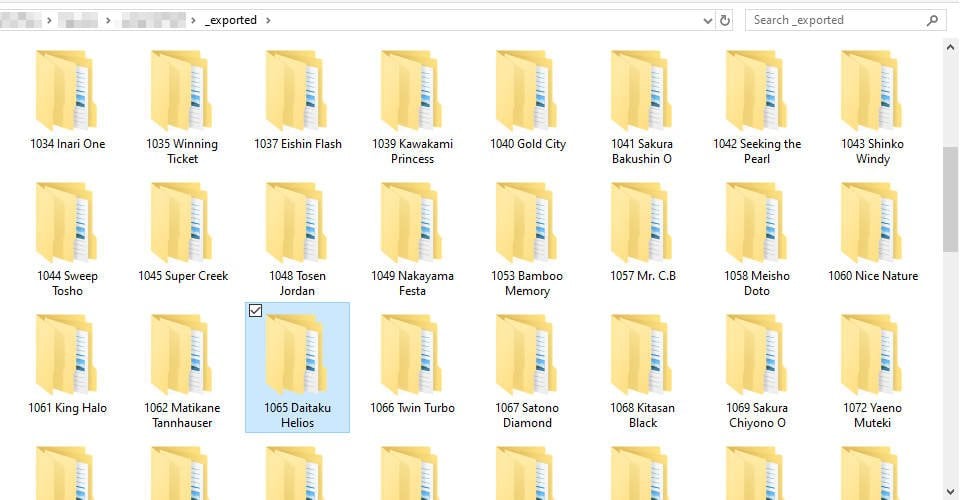
Task: Click the _exported breadcrumb segment
Action: 231,20
